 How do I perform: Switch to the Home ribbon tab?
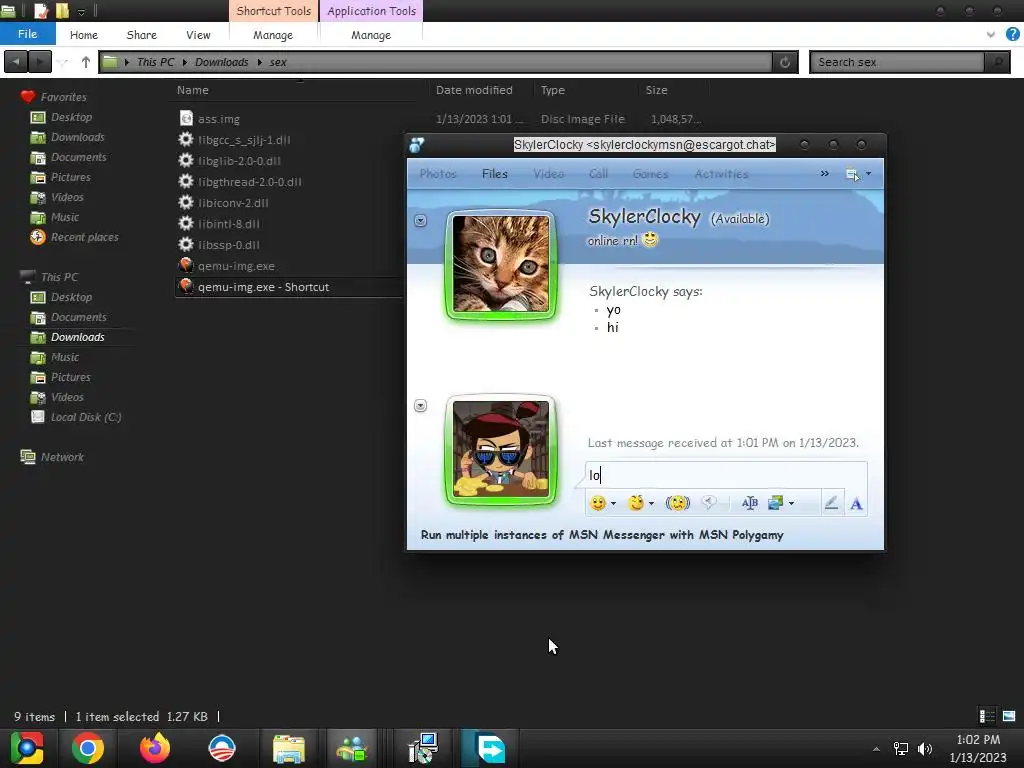84,35
